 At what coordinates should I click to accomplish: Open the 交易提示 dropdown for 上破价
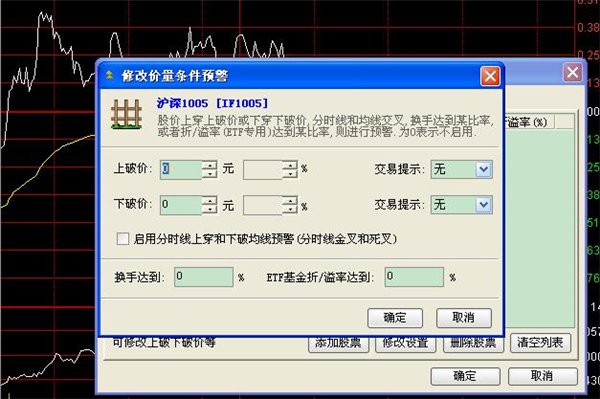point(483,169)
